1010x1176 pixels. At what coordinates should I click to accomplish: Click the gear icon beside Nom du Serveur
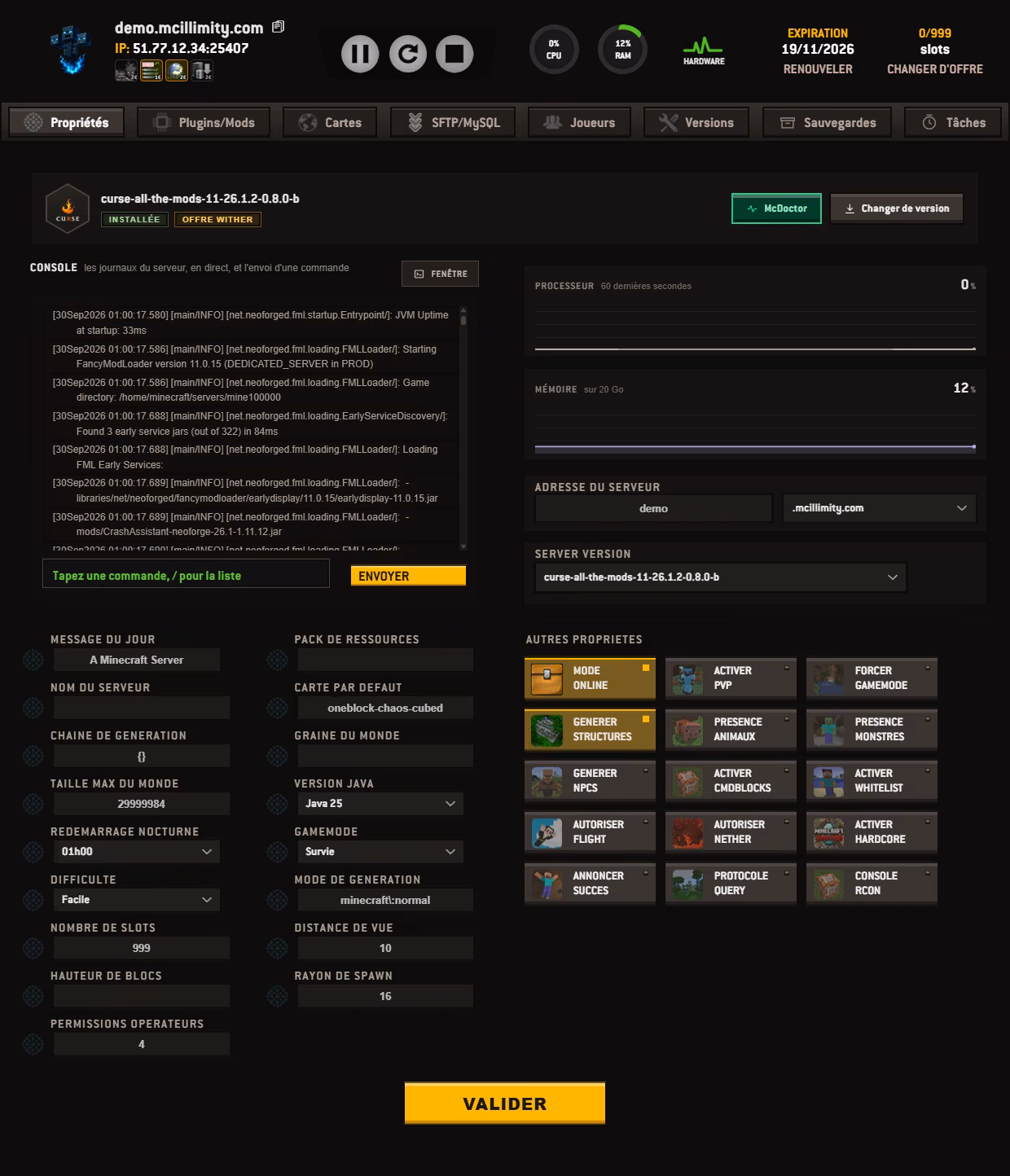pyautogui.click(x=33, y=708)
